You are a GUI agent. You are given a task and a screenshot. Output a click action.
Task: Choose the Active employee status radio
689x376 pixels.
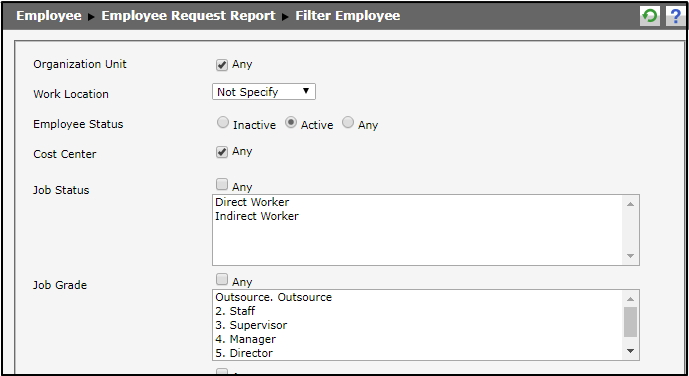[x=290, y=123]
